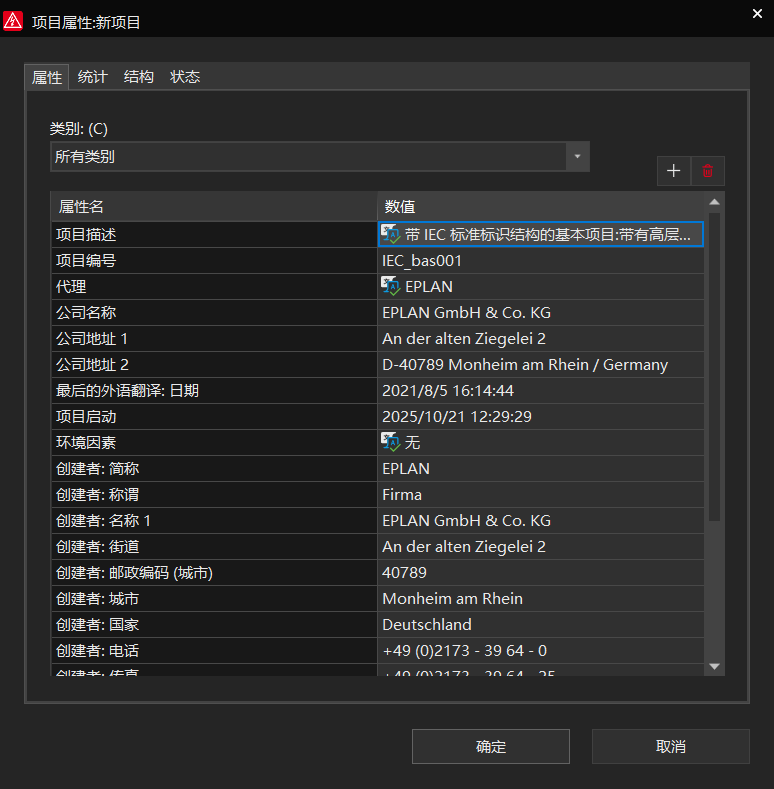Select the 公司地址 2 property name

(214, 364)
